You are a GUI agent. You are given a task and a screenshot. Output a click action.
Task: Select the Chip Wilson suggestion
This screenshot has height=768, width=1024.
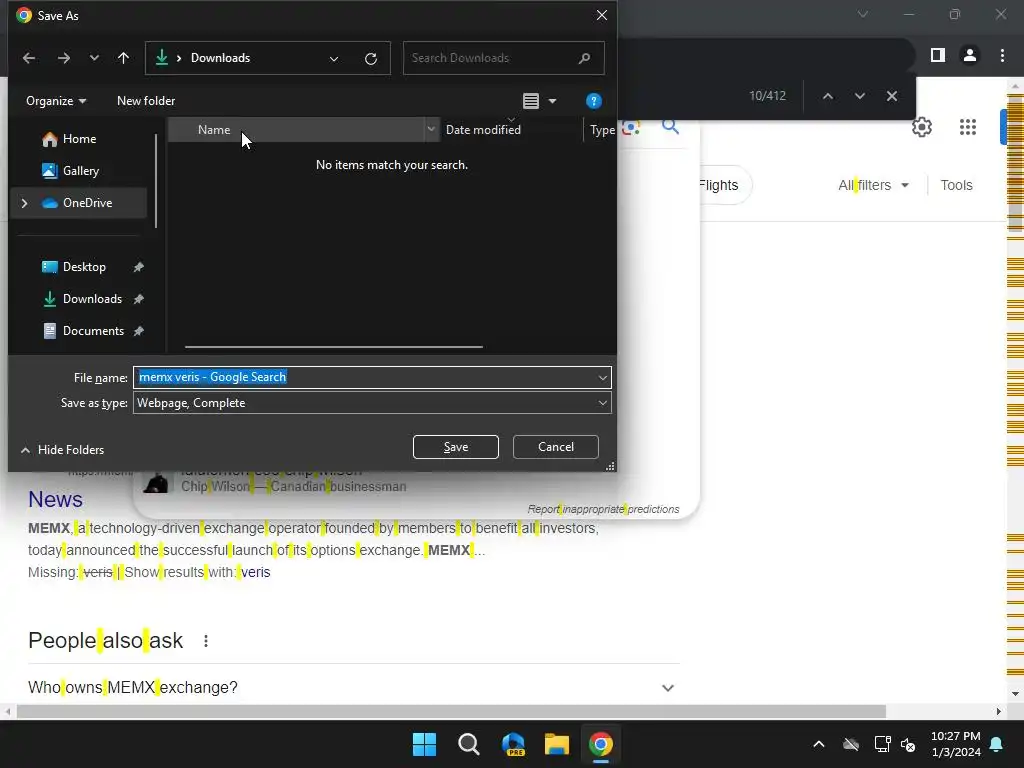click(294, 482)
